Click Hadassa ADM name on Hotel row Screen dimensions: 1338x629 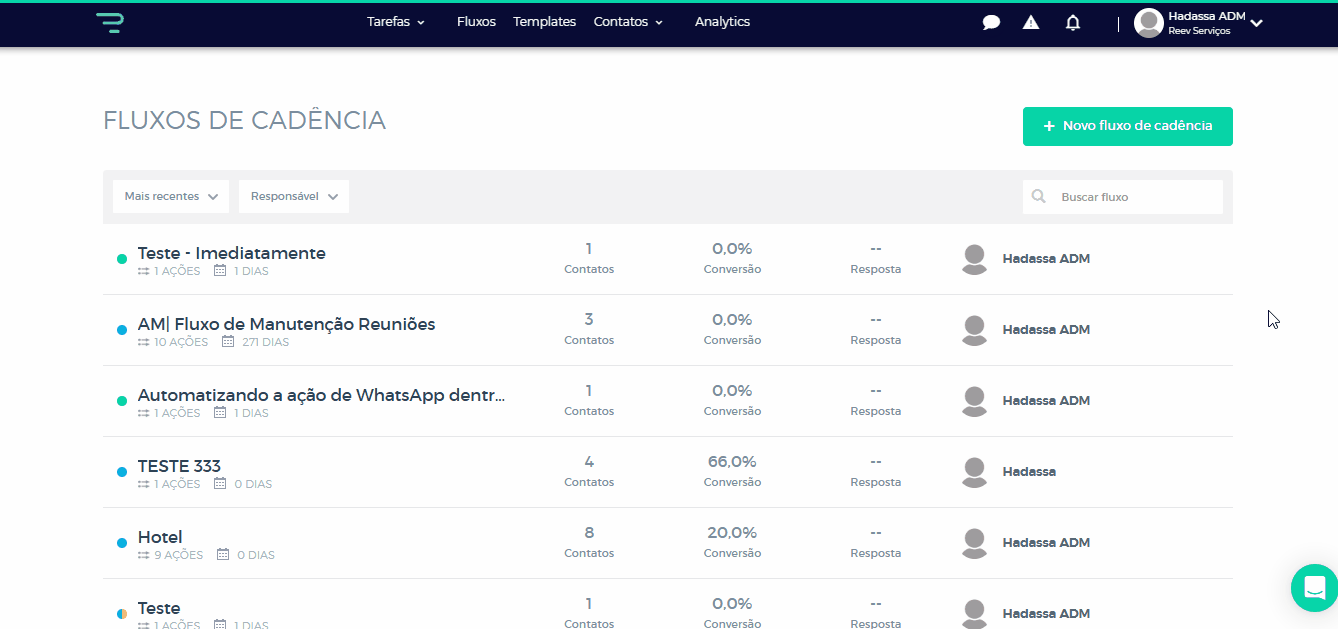click(1046, 543)
